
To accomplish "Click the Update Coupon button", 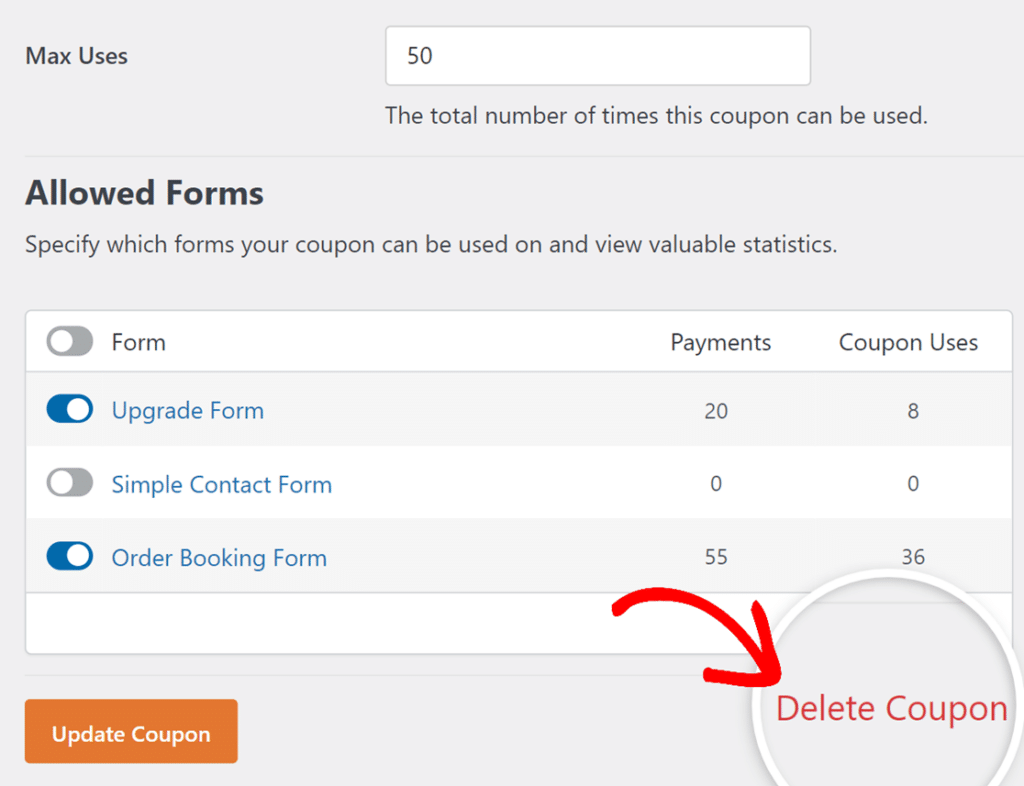I will click(x=130, y=731).
